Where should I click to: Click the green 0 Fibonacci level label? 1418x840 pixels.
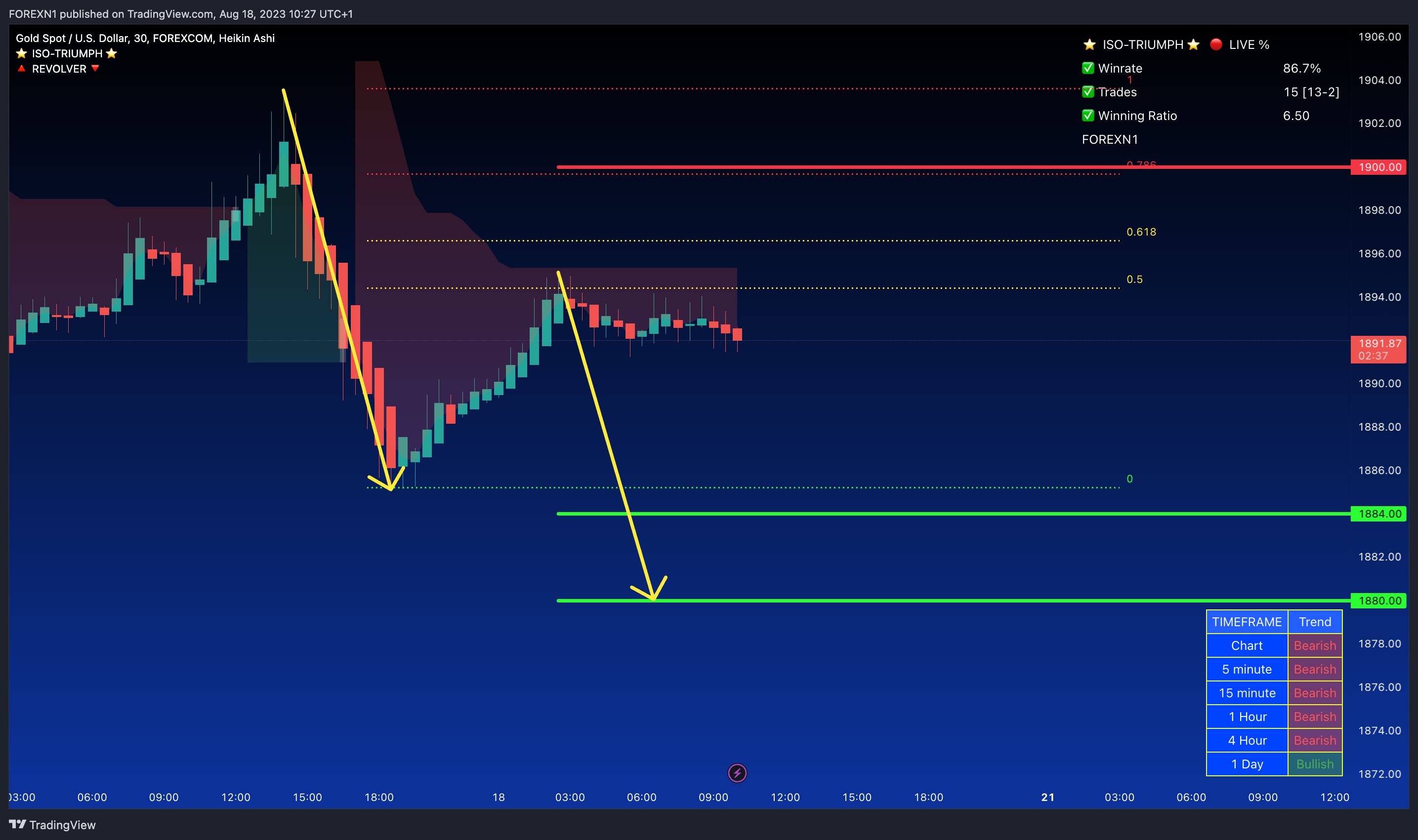1130,479
